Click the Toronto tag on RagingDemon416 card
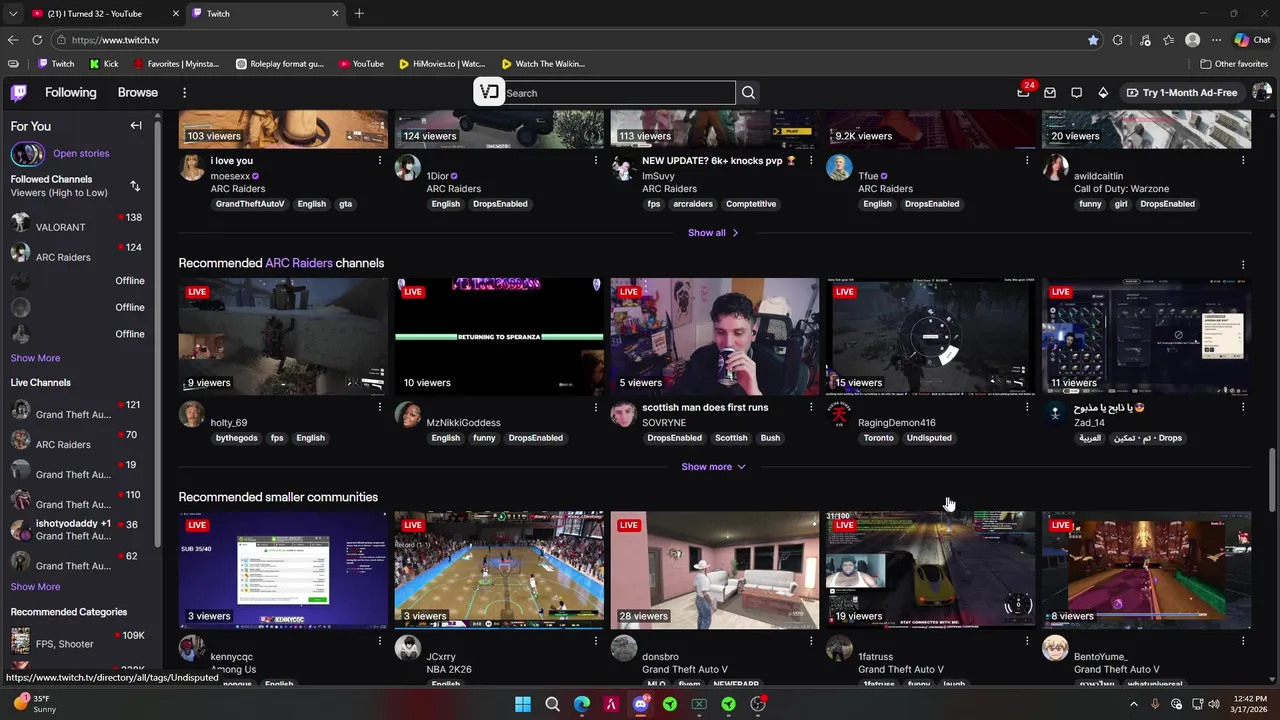Screen dimensions: 1280x720 [x=878, y=438]
